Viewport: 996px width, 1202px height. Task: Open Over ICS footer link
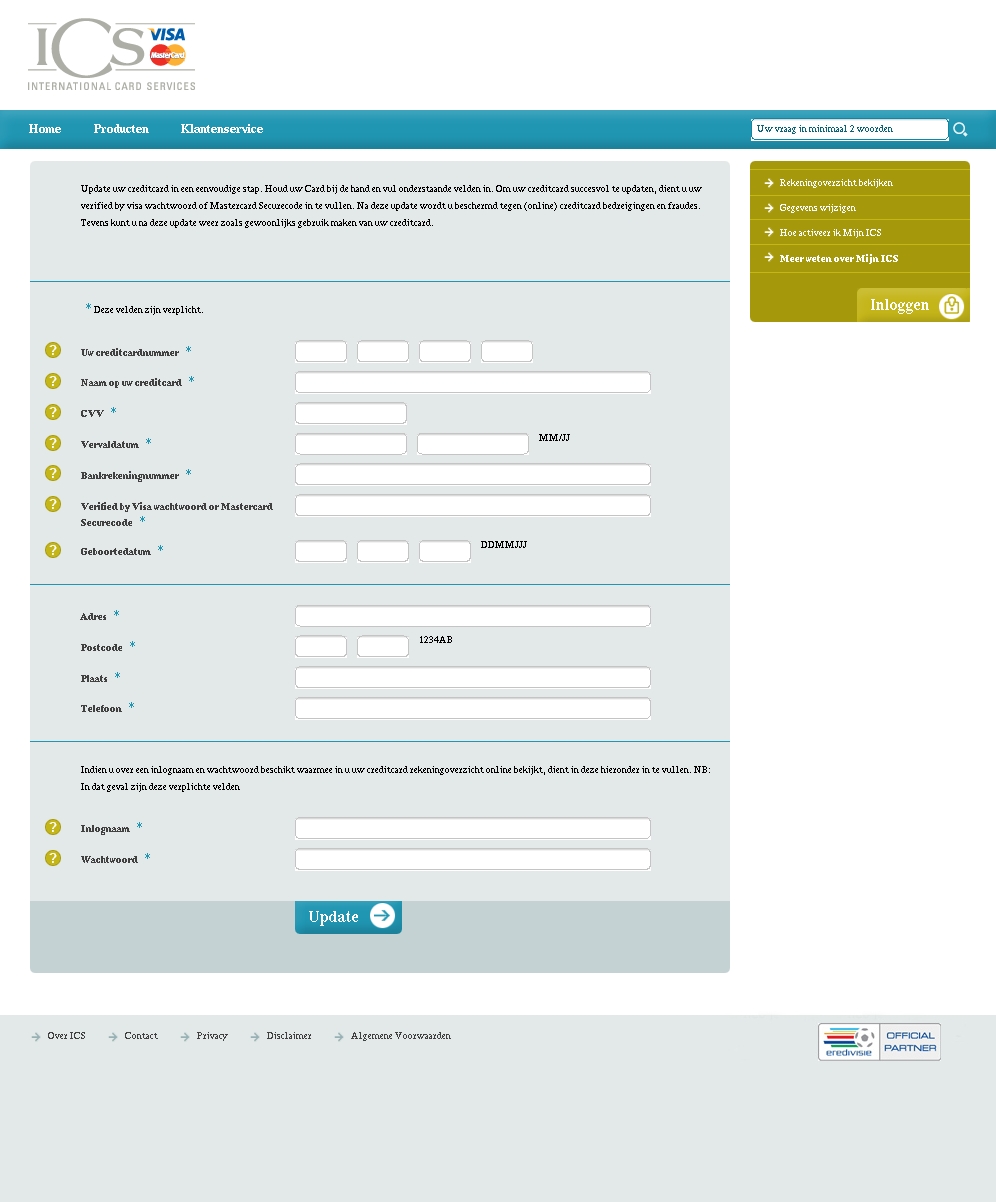pyautogui.click(x=66, y=1036)
